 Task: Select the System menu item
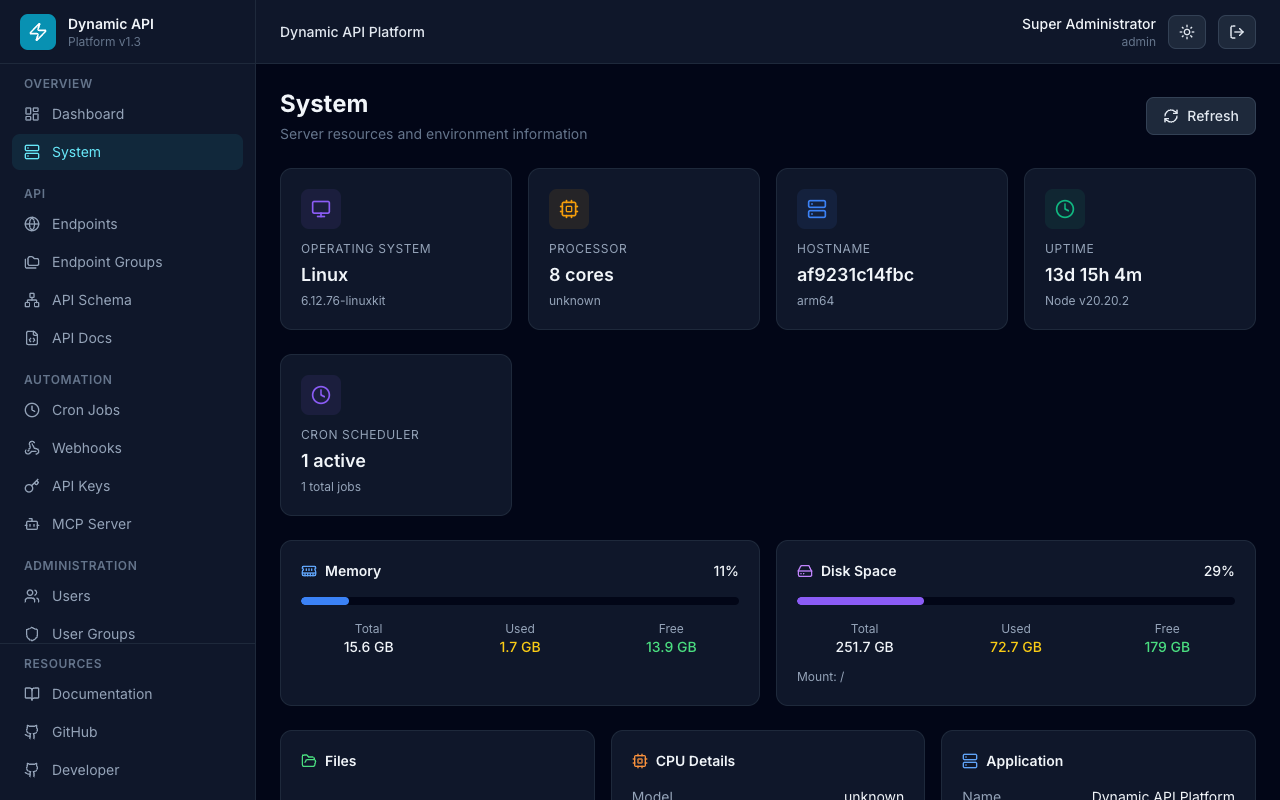(x=127, y=152)
